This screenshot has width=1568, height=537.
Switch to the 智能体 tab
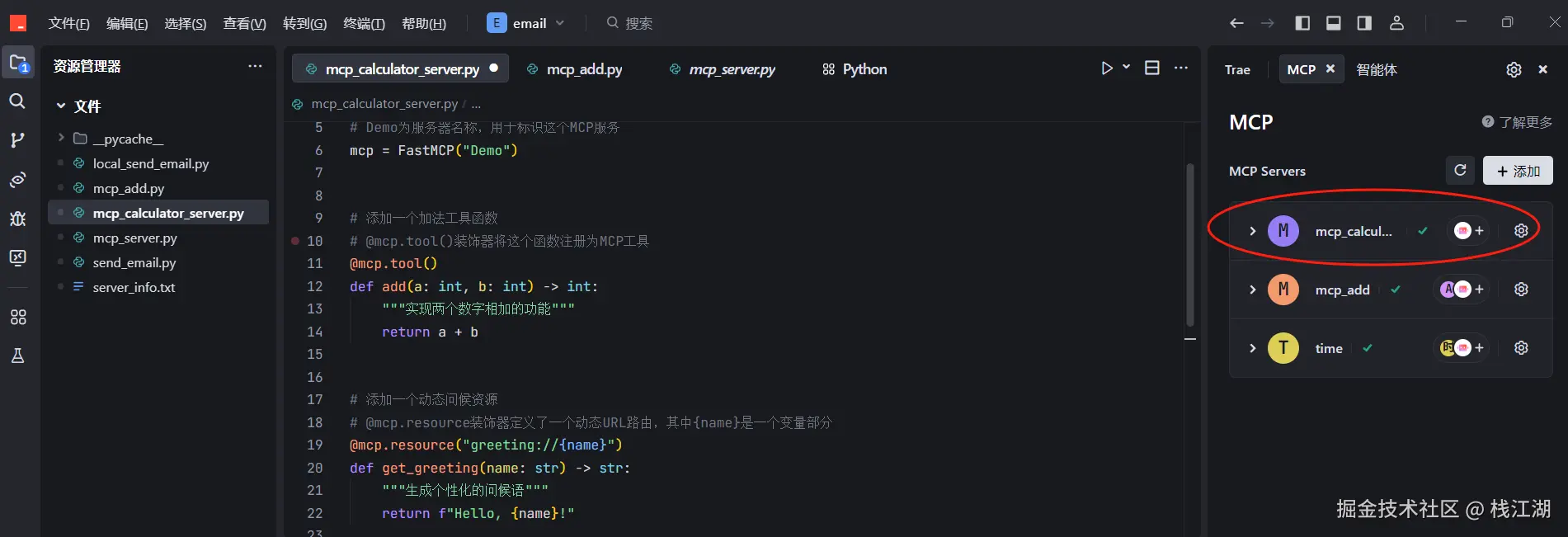pyautogui.click(x=1377, y=69)
